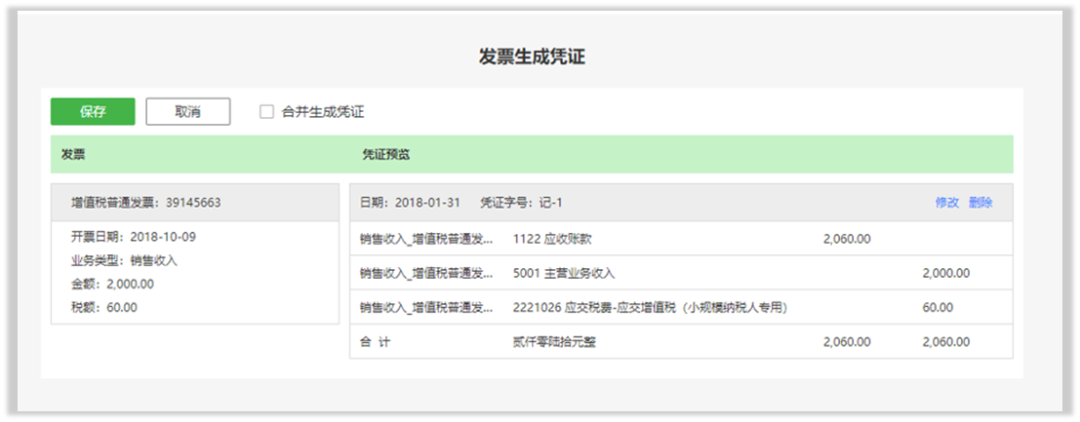Screen dimensions: 1080x422
Task: Click the voucher number 凭证字号：记-1
Action: tap(521, 202)
